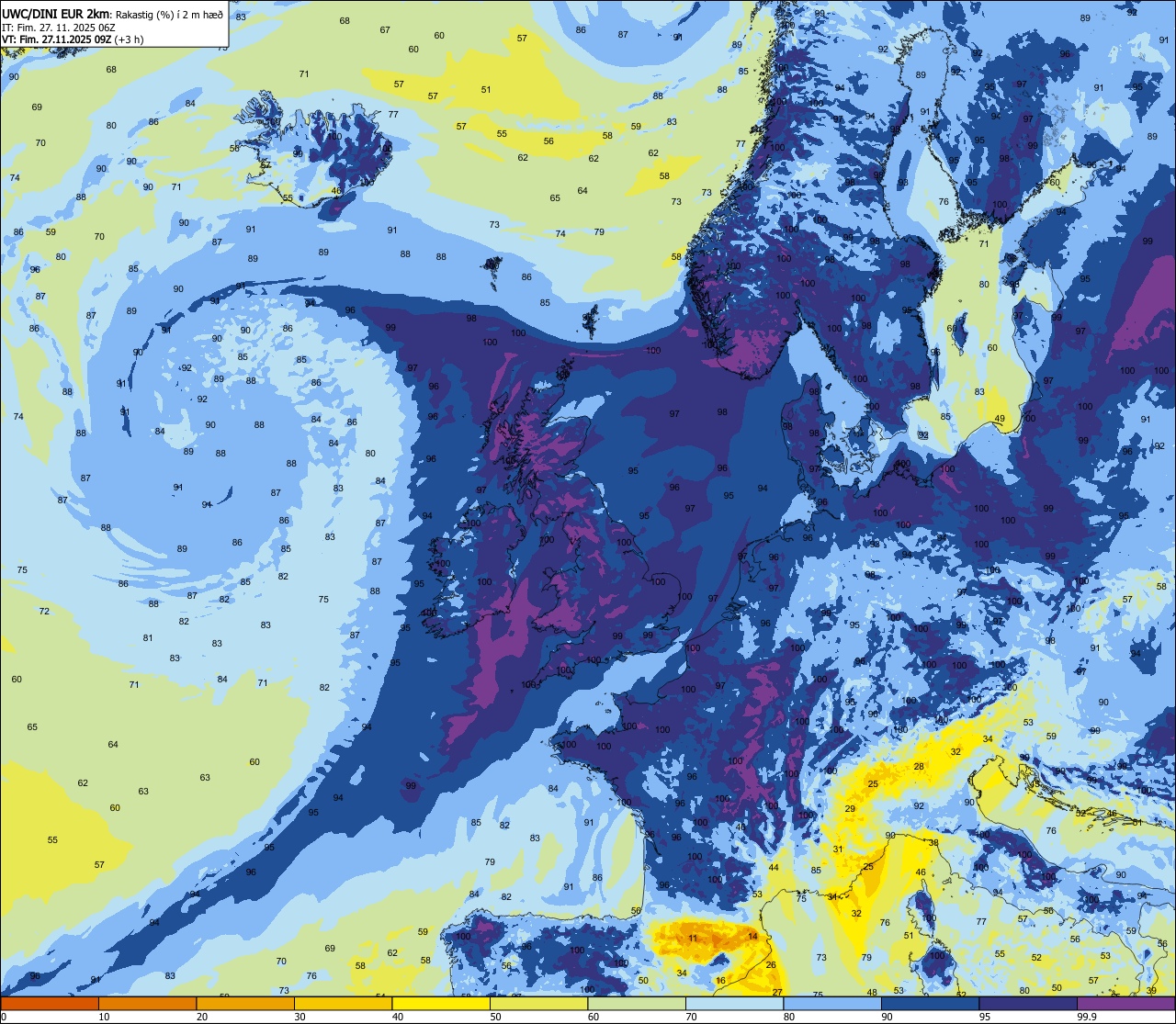
Task: Click the legend tick label "99.9"
Action: point(1087,1017)
